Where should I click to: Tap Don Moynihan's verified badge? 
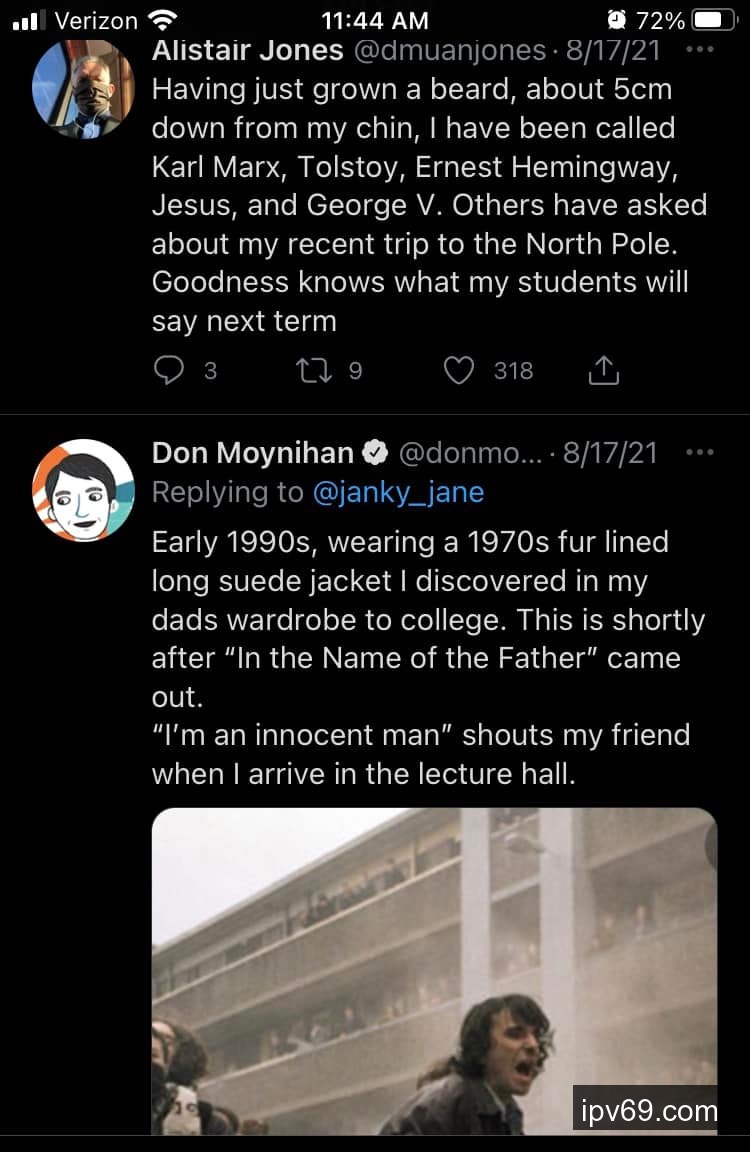375,453
